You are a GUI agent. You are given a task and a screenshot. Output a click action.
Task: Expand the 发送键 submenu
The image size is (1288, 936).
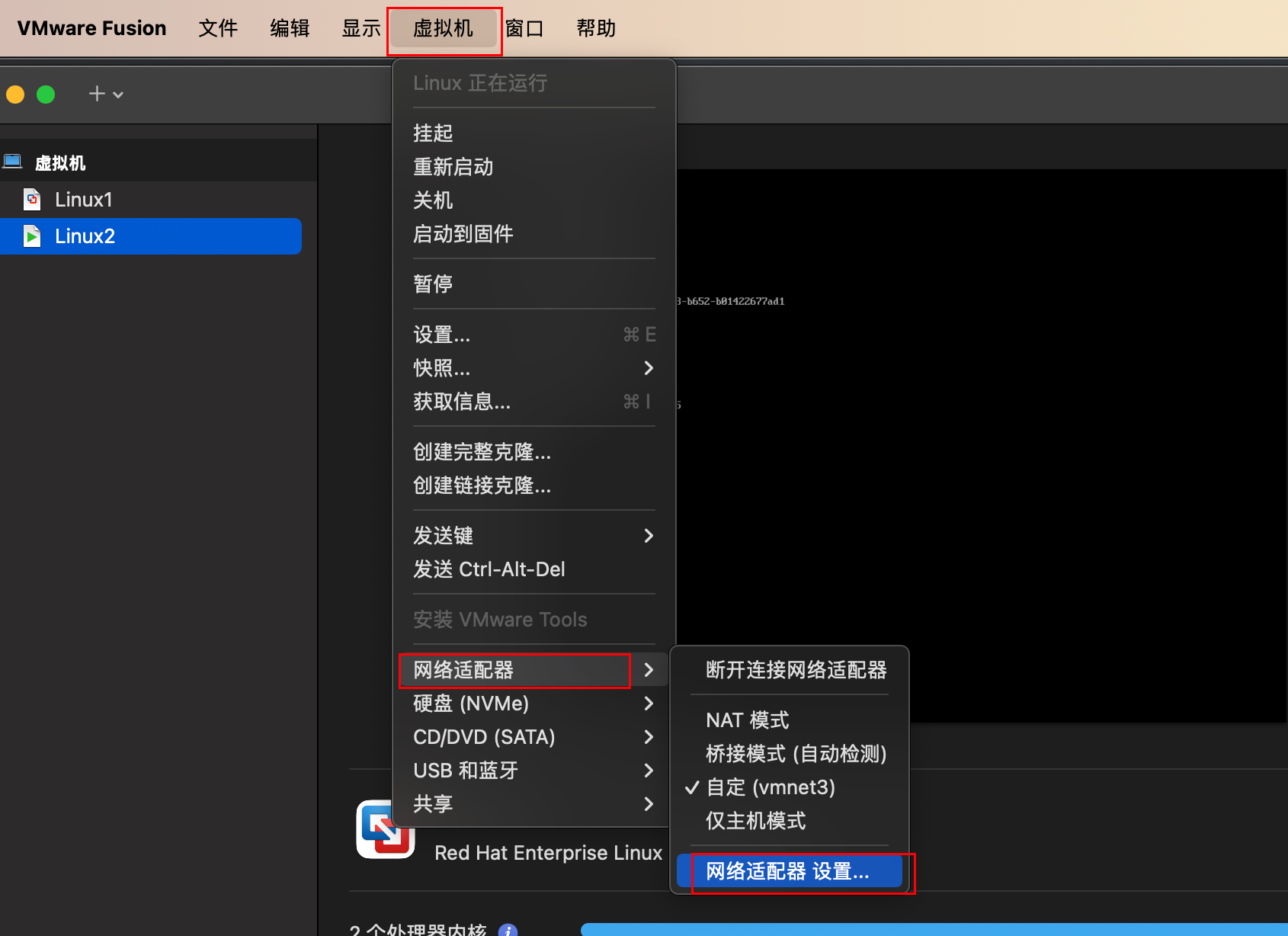click(533, 536)
